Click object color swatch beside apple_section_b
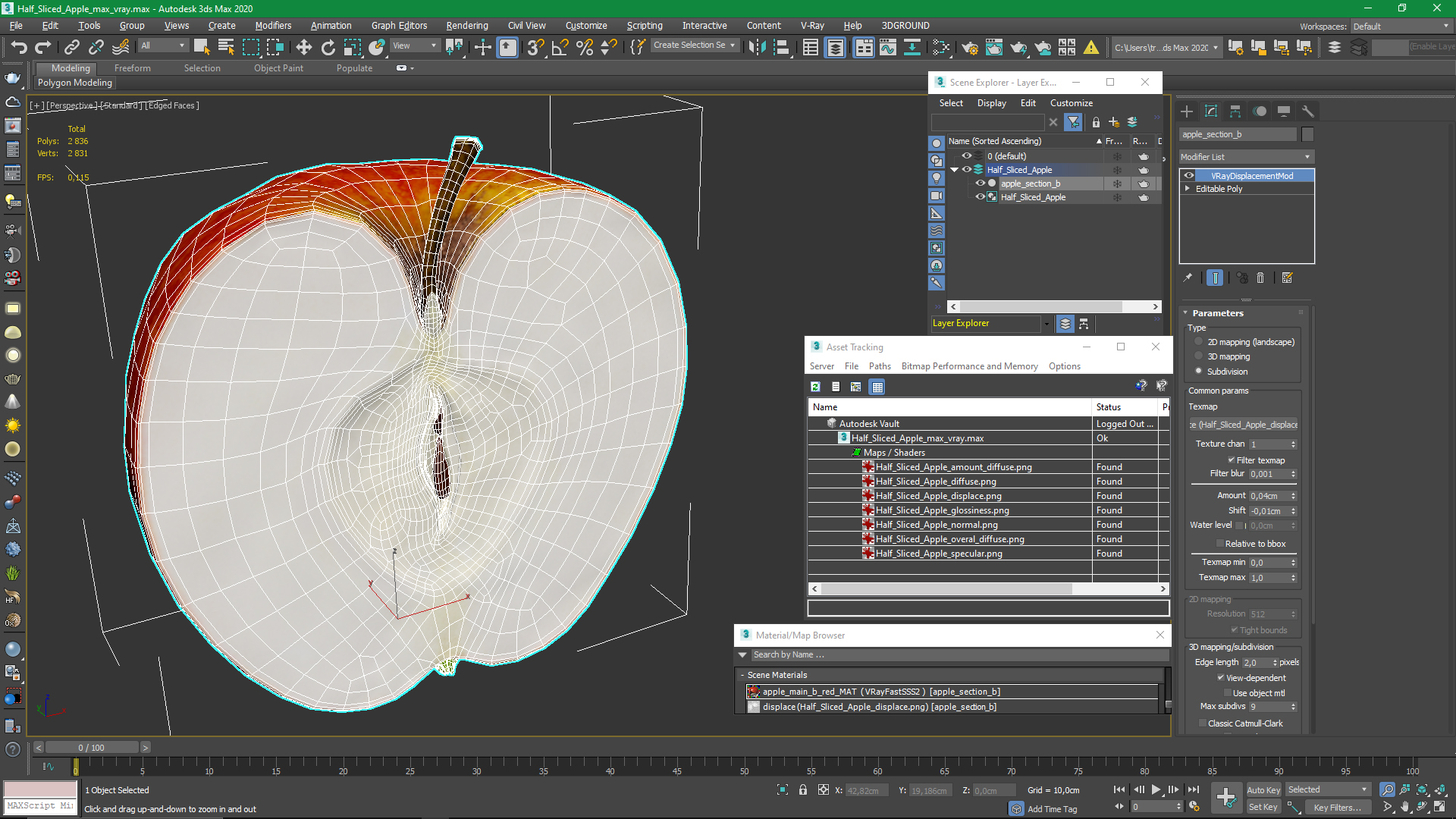 click(x=1307, y=134)
